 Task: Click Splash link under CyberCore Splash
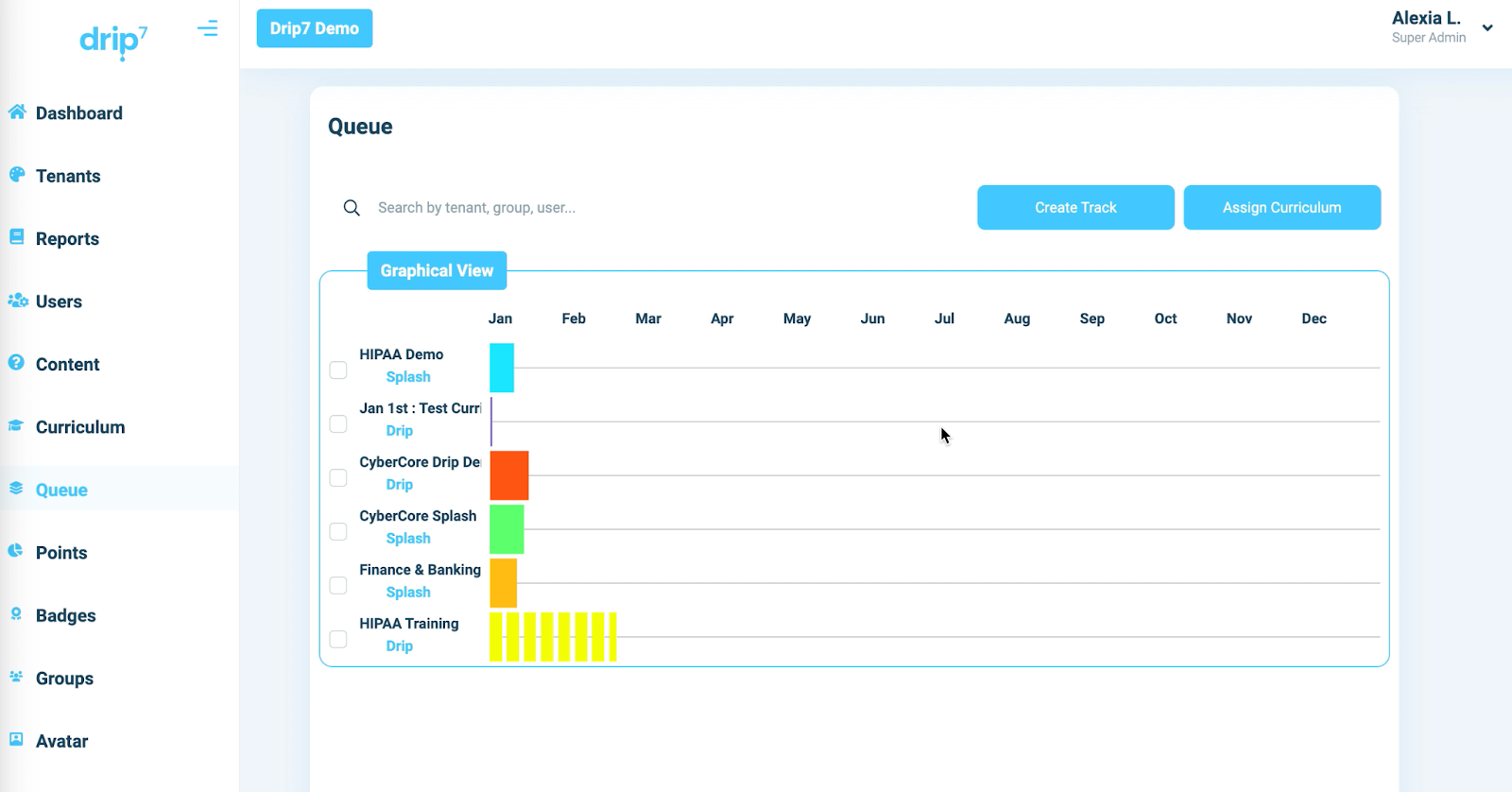[x=408, y=539]
